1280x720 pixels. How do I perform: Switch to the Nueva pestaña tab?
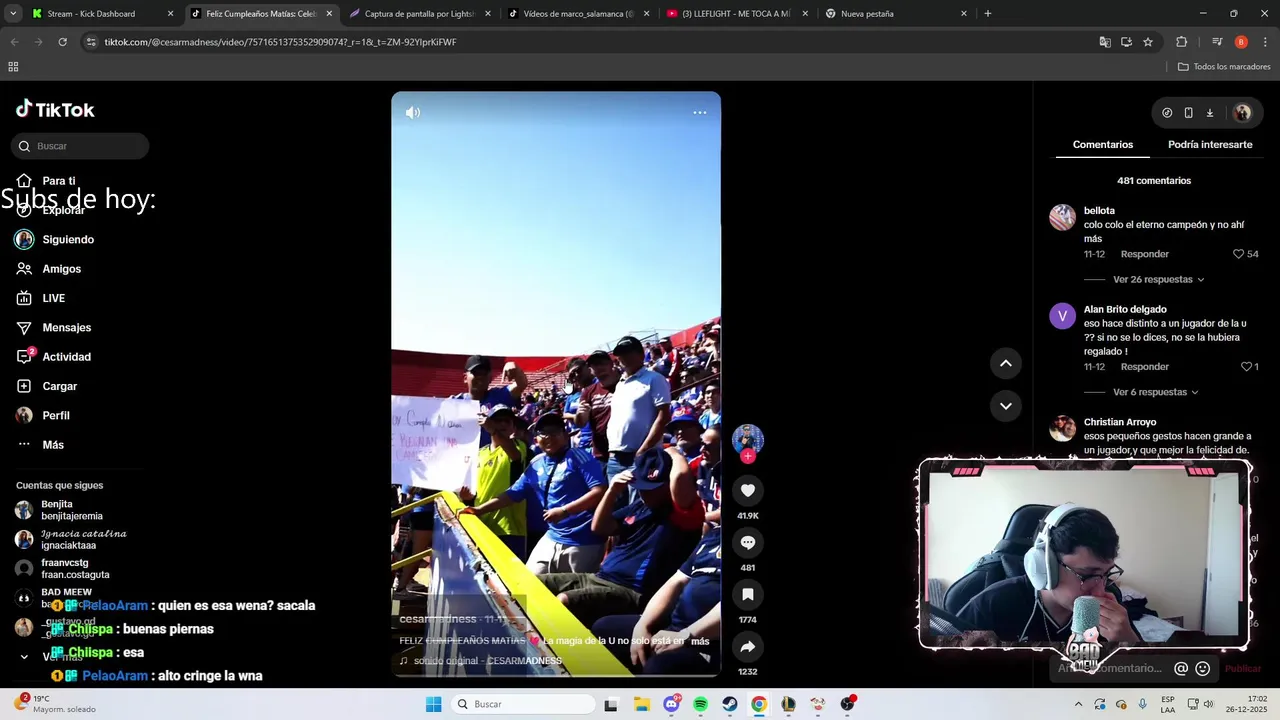tap(896, 14)
